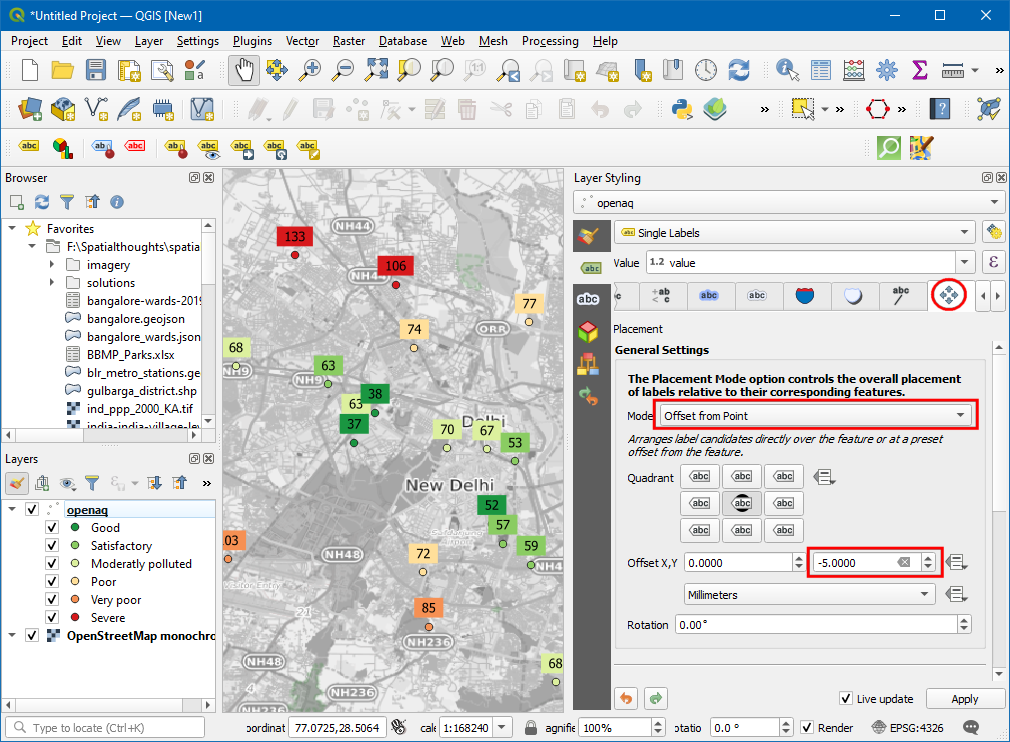
Task: Open Labels tab in Layer Styling sidebar
Action: (x=591, y=268)
